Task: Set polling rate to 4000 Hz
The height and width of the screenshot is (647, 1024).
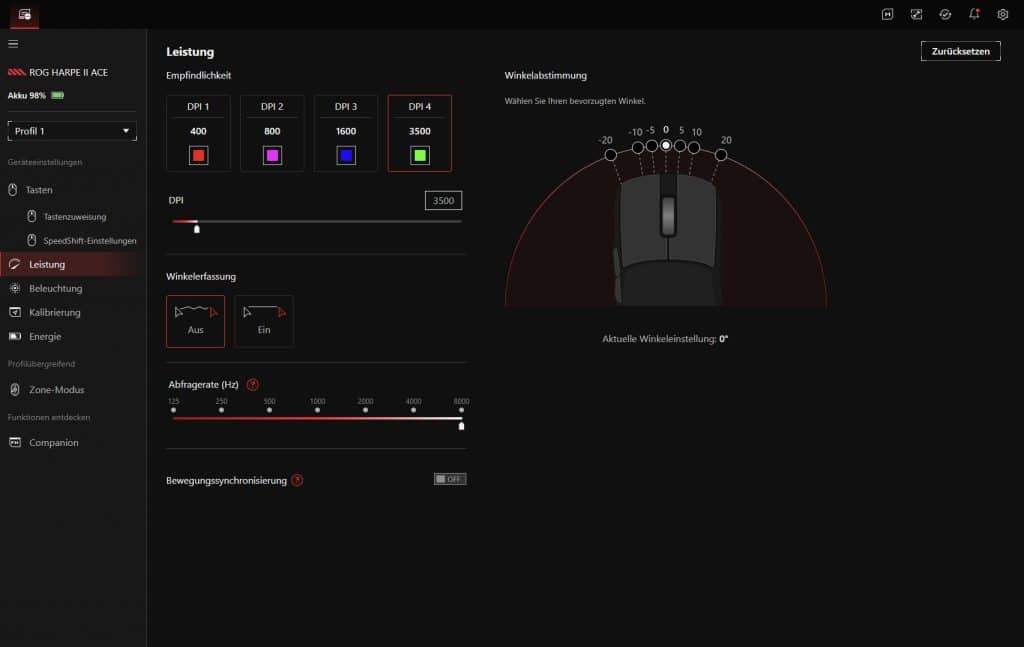Action: [x=413, y=410]
